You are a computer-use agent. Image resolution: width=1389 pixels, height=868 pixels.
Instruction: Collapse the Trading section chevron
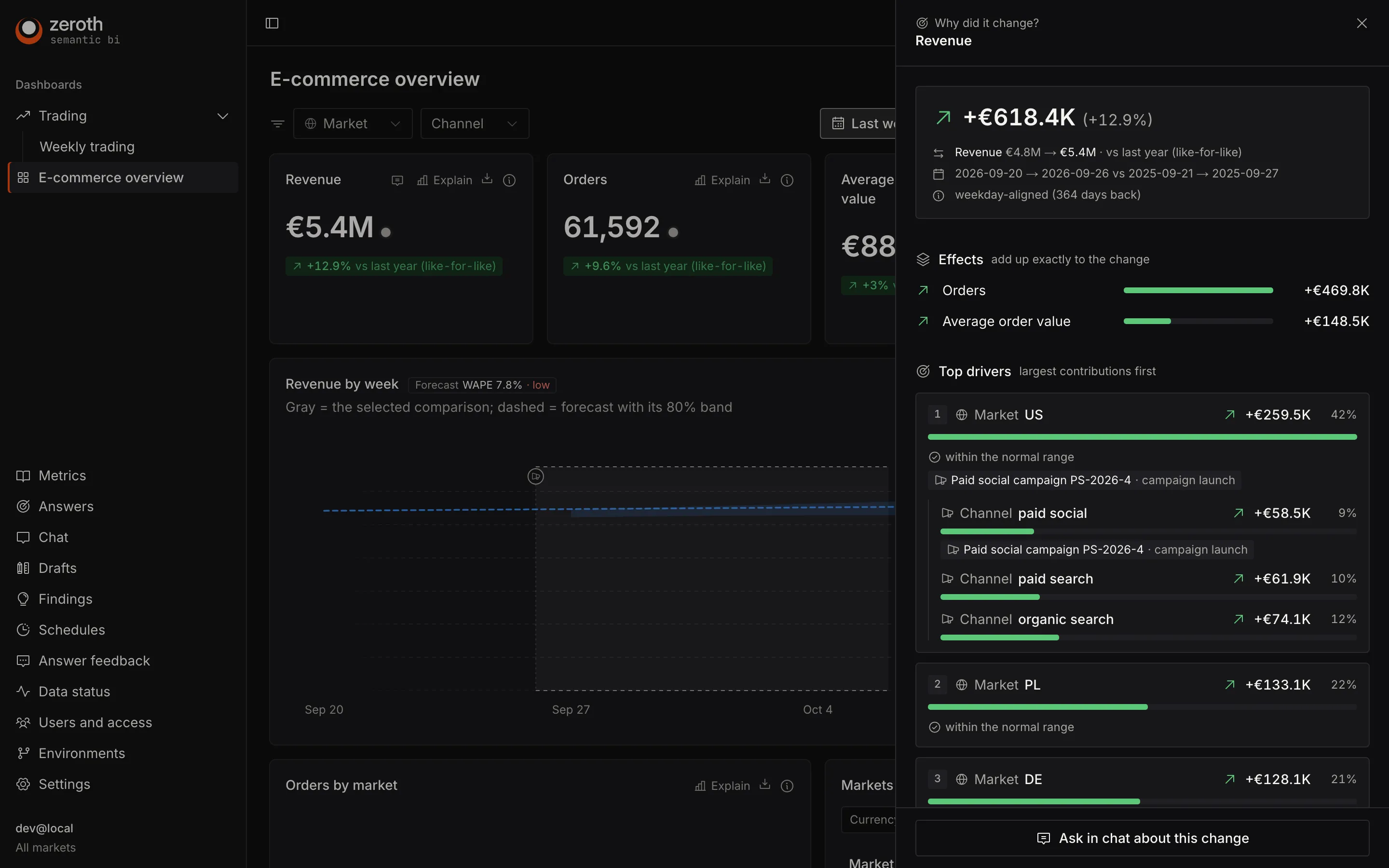[x=223, y=116]
